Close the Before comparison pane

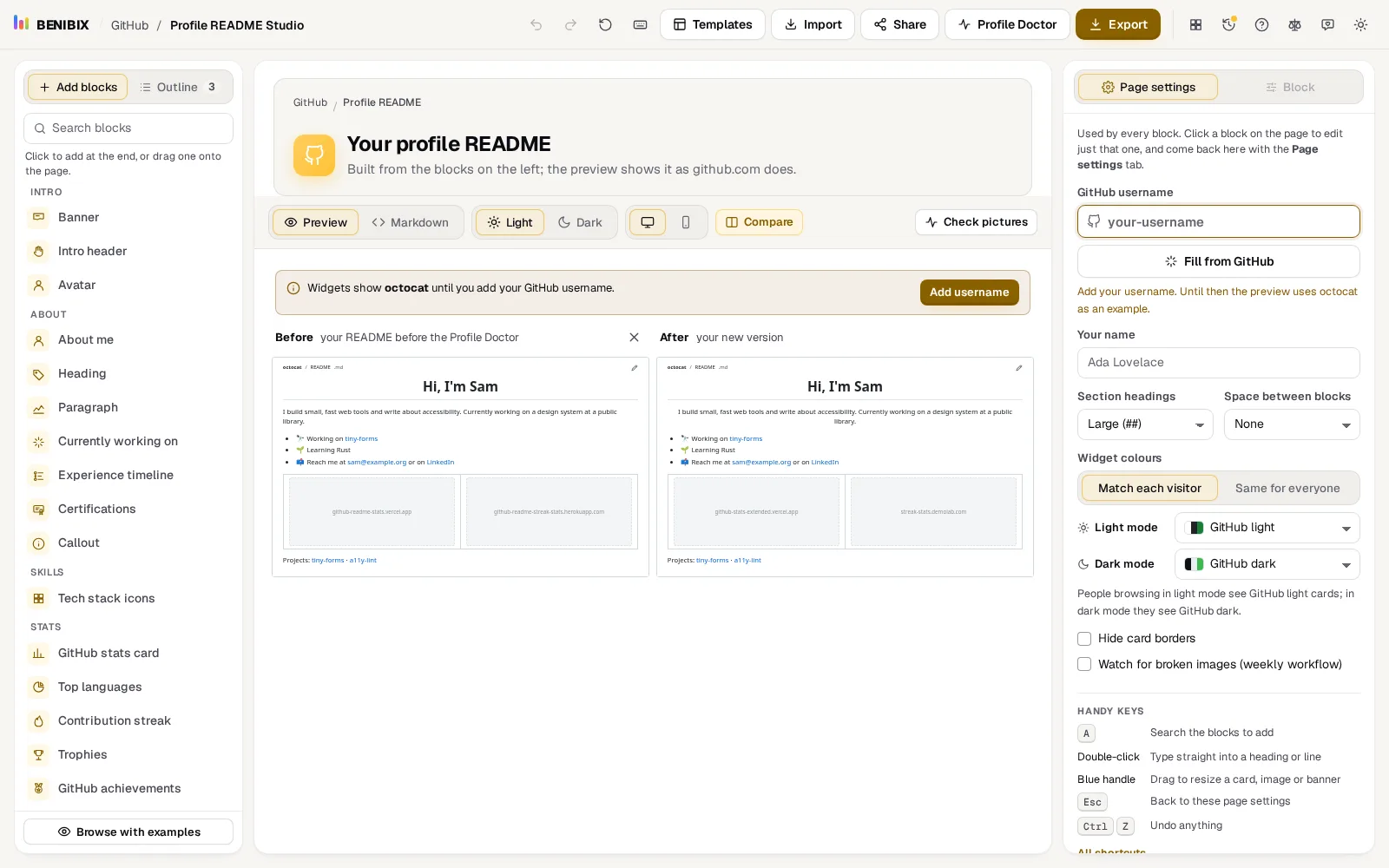[634, 338]
